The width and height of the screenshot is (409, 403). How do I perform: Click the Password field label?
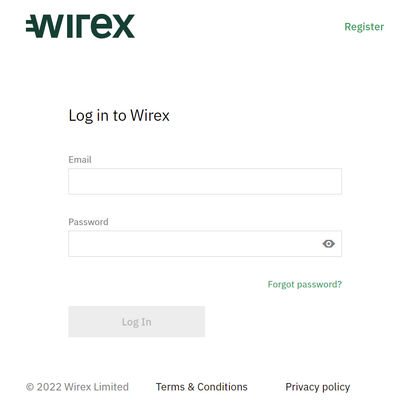[x=88, y=222]
